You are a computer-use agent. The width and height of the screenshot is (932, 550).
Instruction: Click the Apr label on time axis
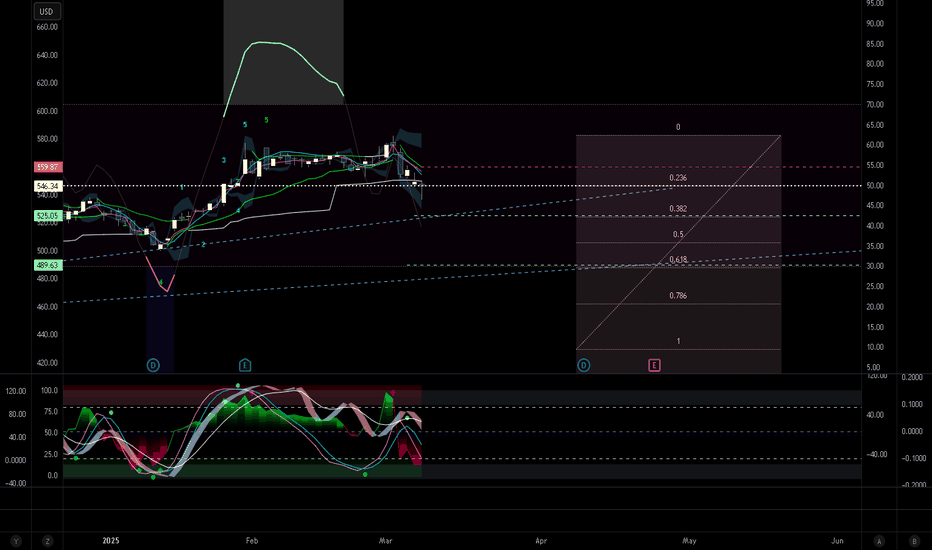point(541,540)
